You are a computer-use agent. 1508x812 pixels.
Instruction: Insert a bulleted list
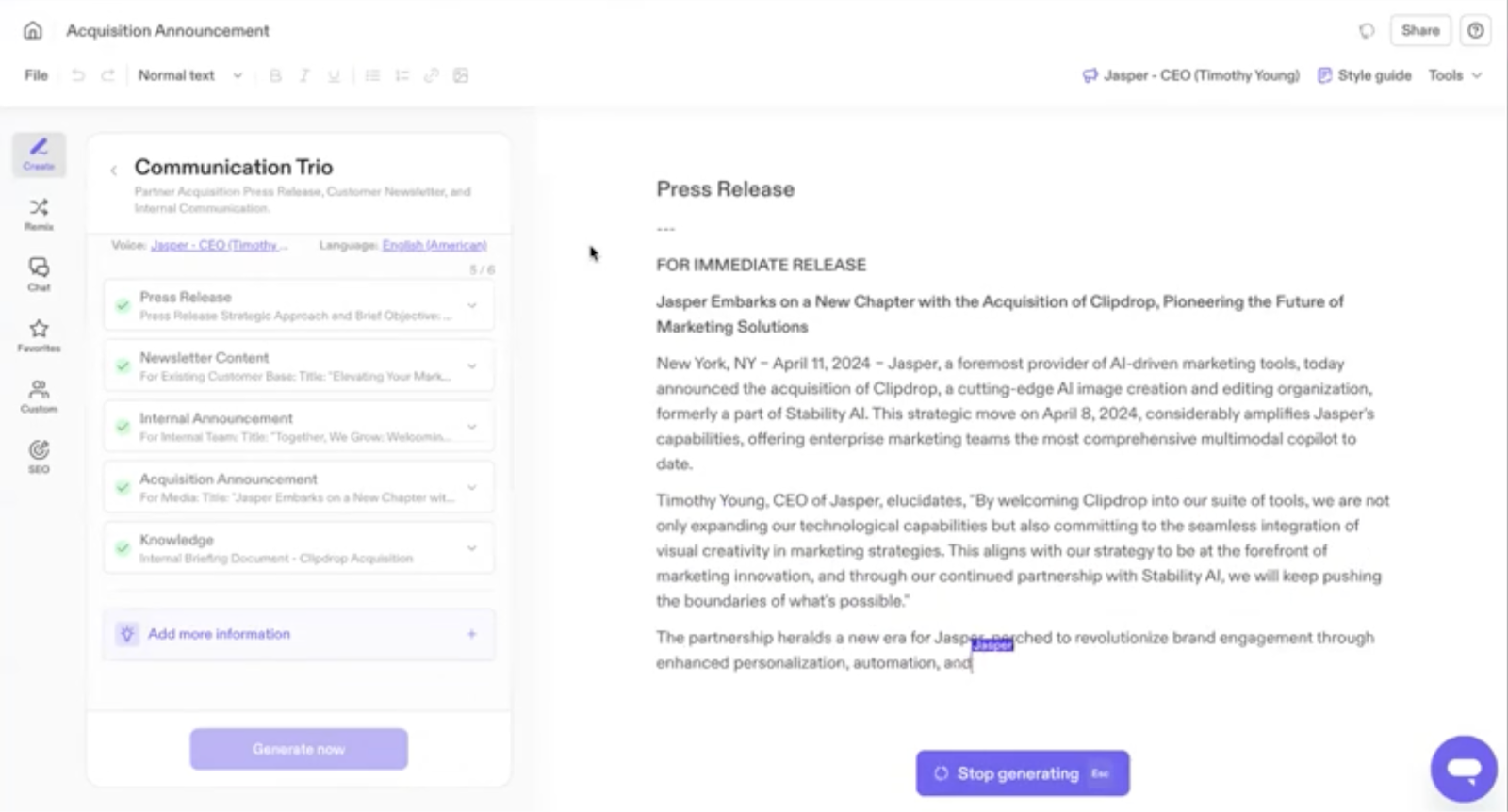coord(373,75)
